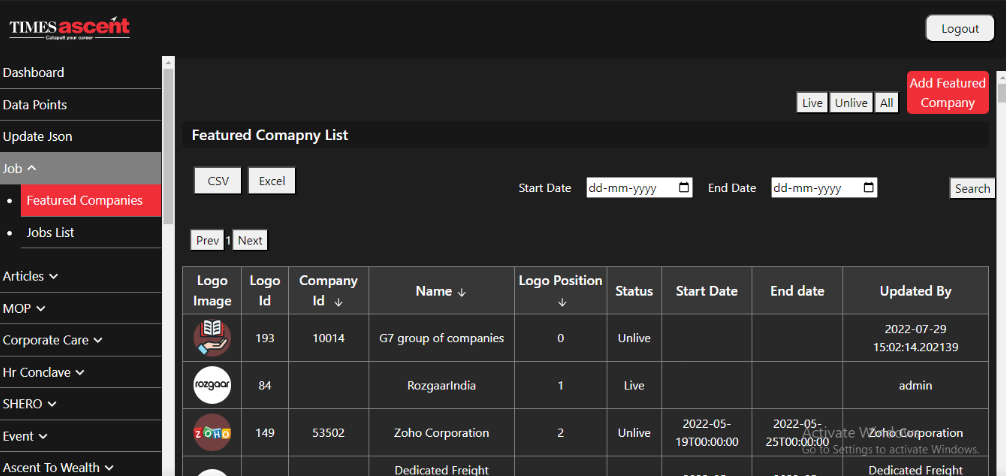Viewport: 1006px width, 476px height.
Task: Collapse the Job menu section
Action: coord(80,168)
